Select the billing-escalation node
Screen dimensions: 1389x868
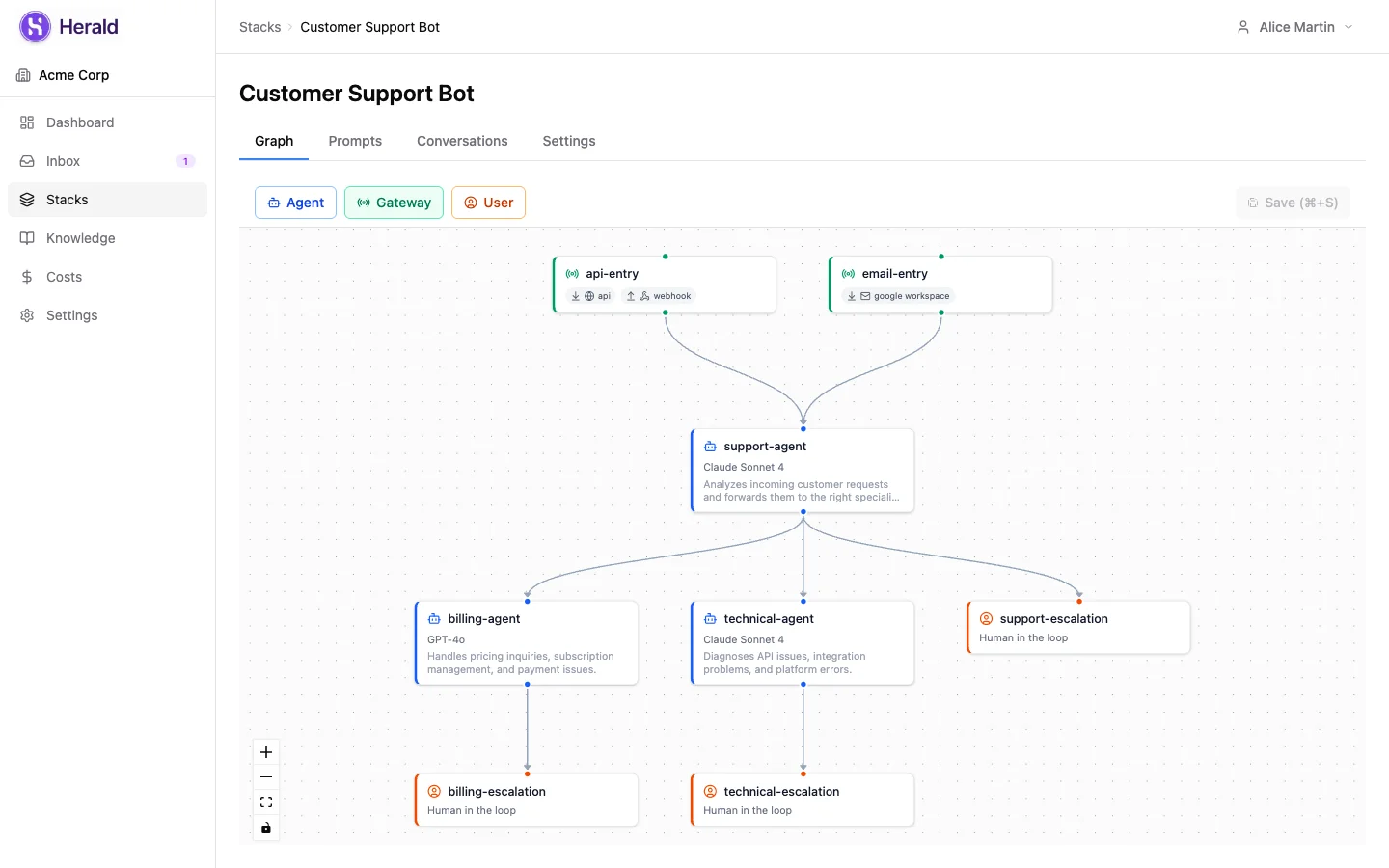coord(527,800)
